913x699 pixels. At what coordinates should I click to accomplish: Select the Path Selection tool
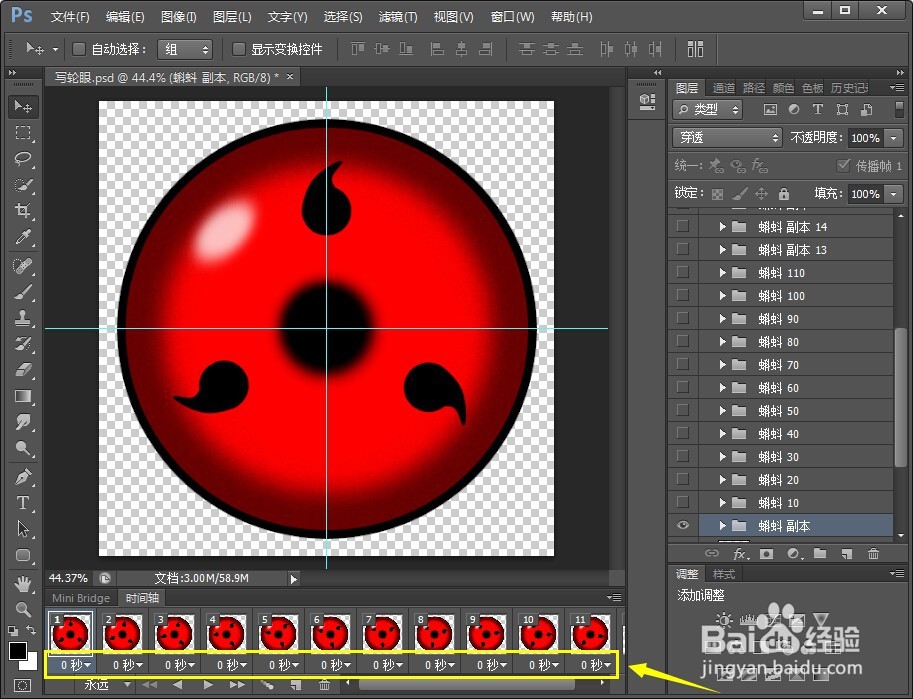(23, 529)
